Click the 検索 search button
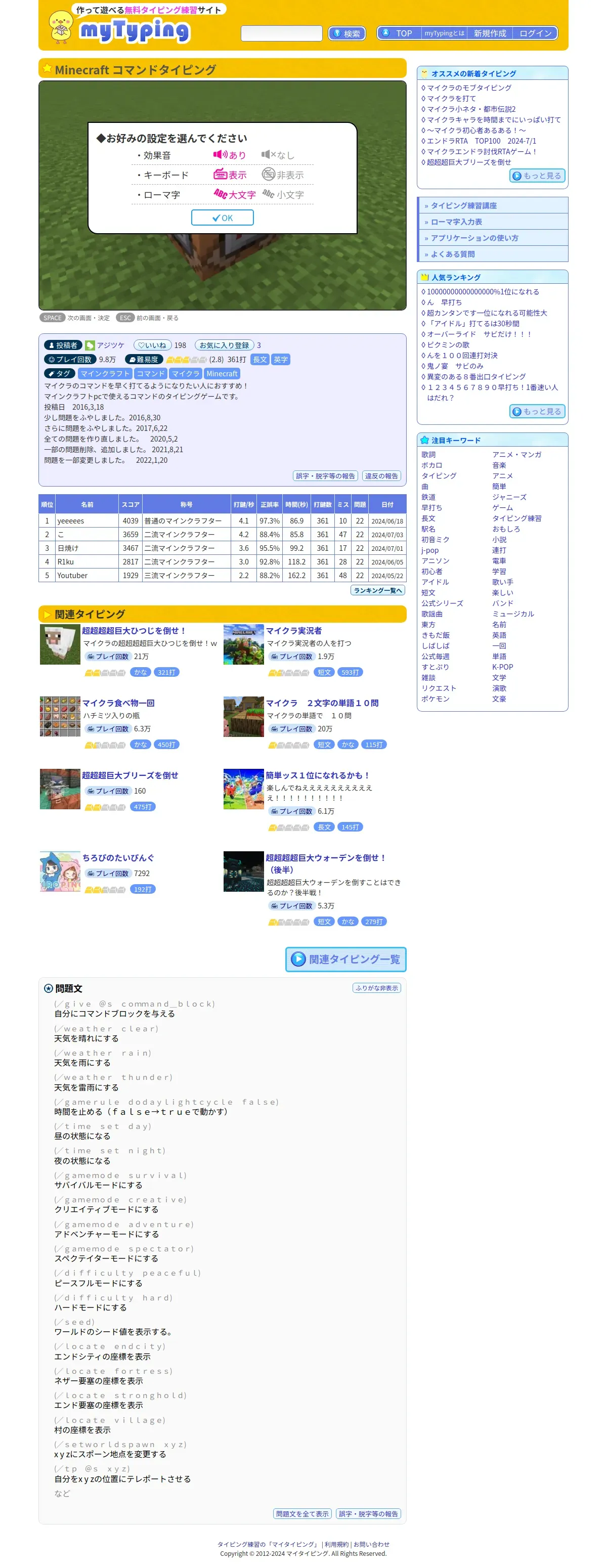 (x=346, y=33)
